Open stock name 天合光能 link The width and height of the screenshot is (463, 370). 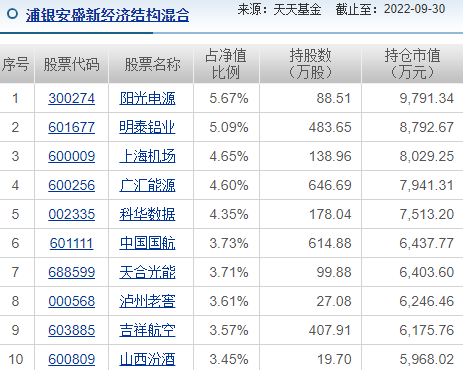tap(147, 272)
